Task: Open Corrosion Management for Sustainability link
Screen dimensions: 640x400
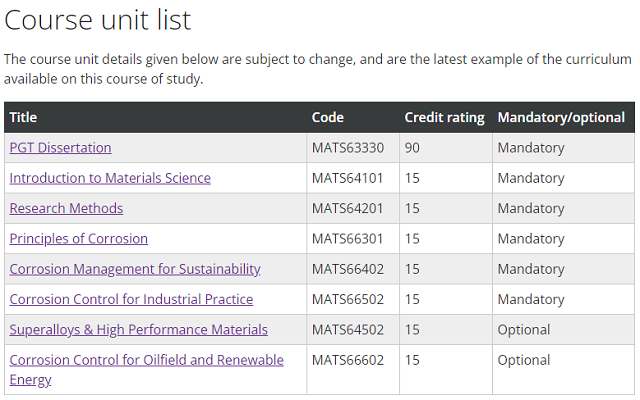Action: coord(135,269)
